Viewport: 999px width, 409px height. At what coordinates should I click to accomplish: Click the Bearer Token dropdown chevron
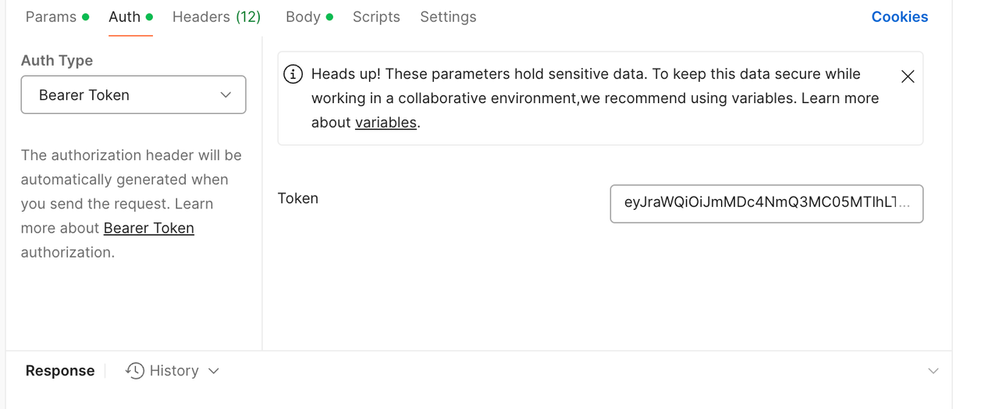coord(226,95)
